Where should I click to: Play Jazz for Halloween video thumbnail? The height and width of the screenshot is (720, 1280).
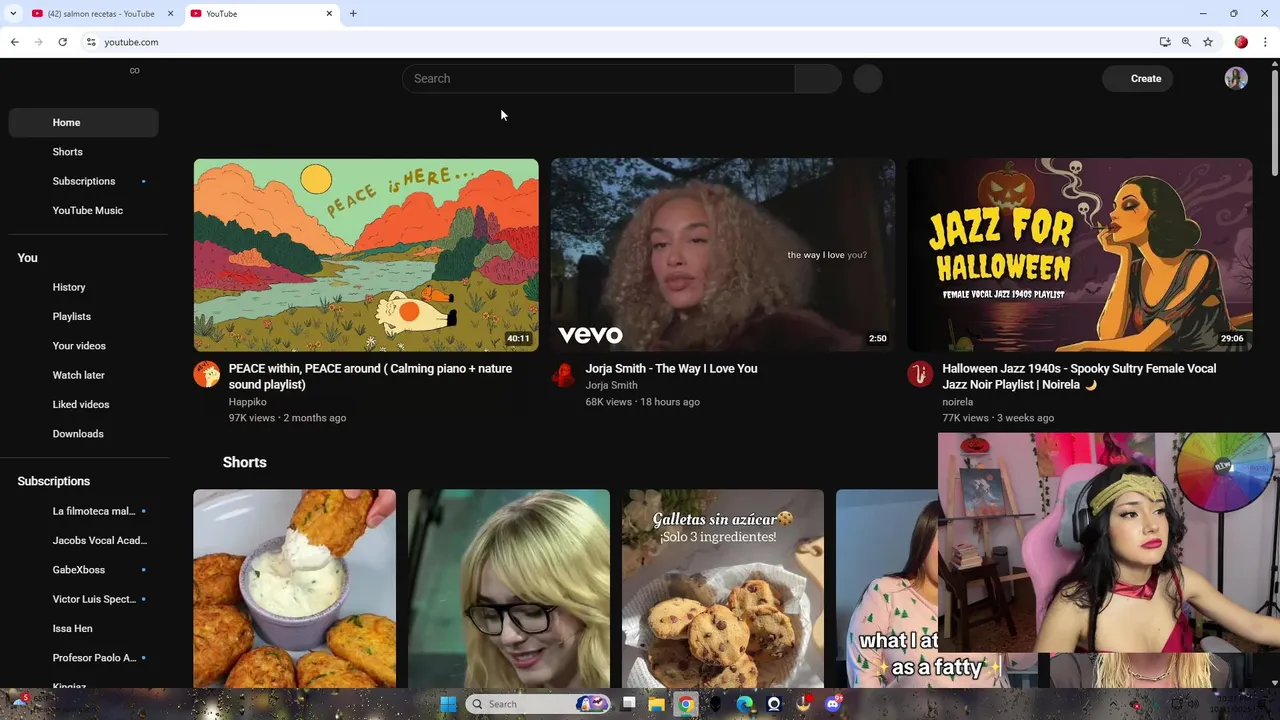1080,255
